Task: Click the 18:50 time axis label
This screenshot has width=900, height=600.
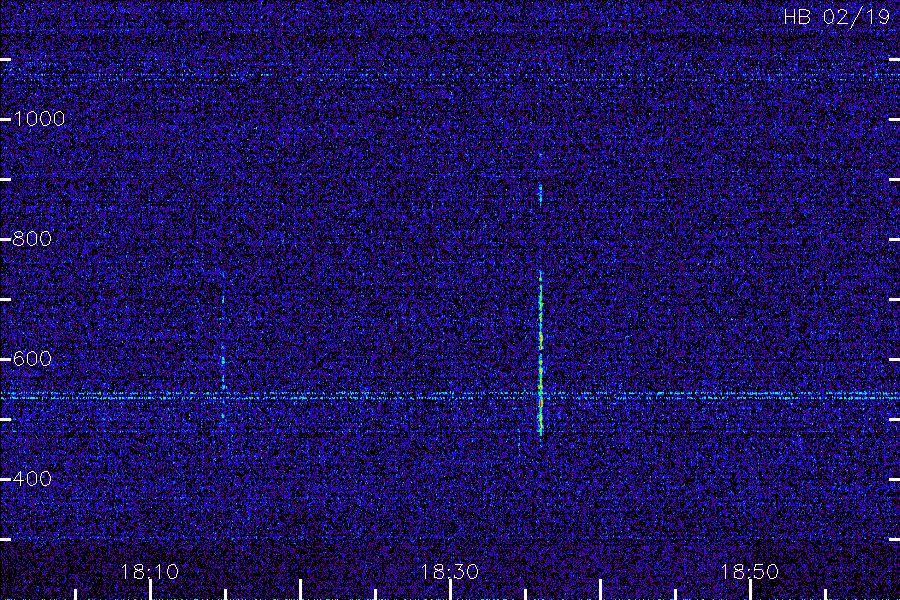Action: pyautogui.click(x=750, y=572)
